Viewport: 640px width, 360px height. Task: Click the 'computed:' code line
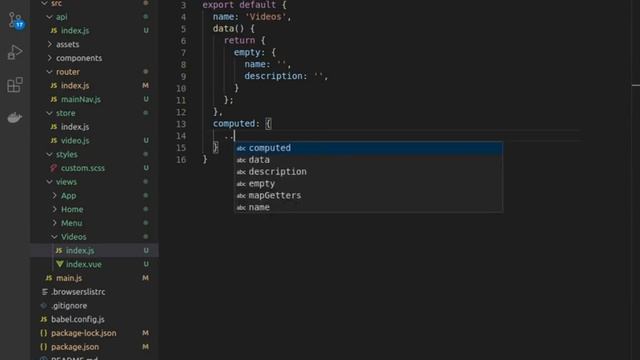click(242, 124)
